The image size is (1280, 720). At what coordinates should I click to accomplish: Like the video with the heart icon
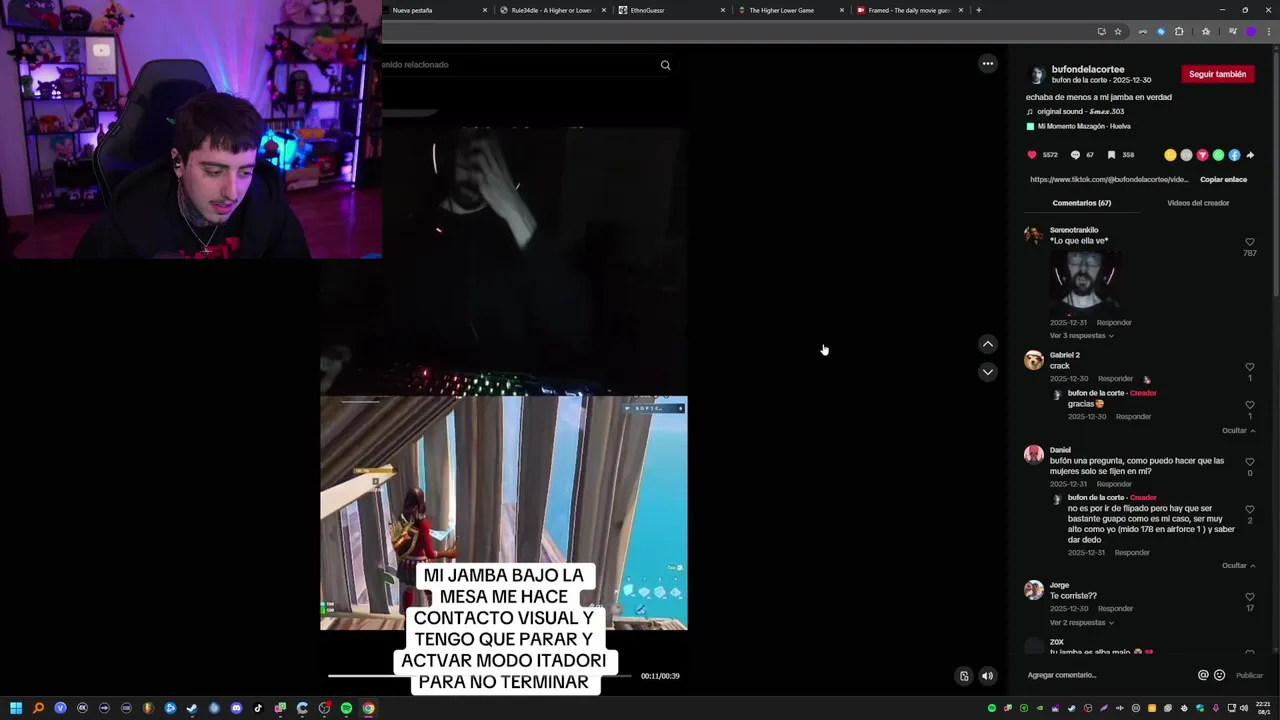(1032, 155)
